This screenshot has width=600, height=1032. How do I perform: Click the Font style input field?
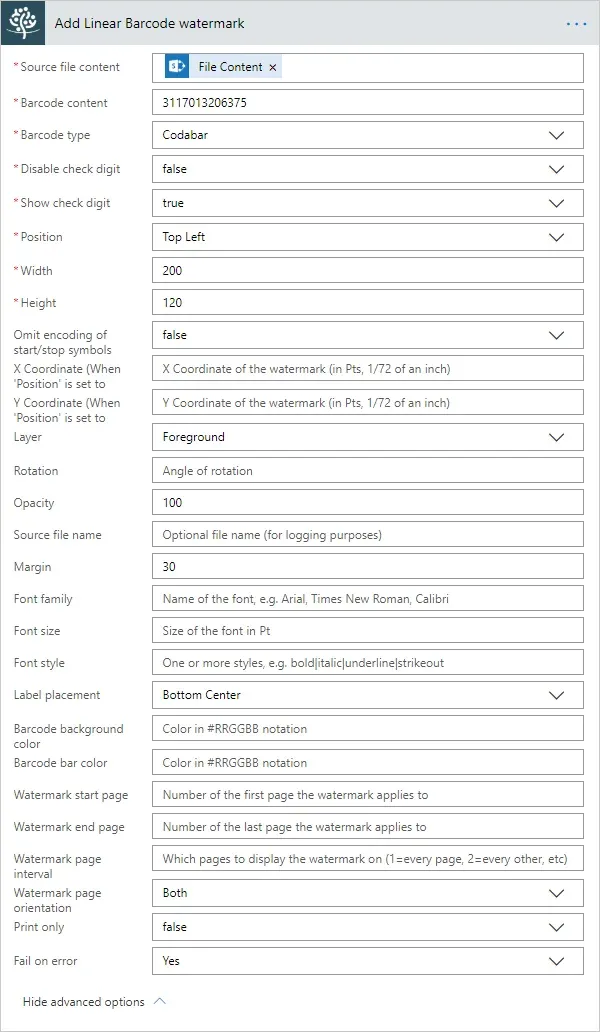point(368,663)
